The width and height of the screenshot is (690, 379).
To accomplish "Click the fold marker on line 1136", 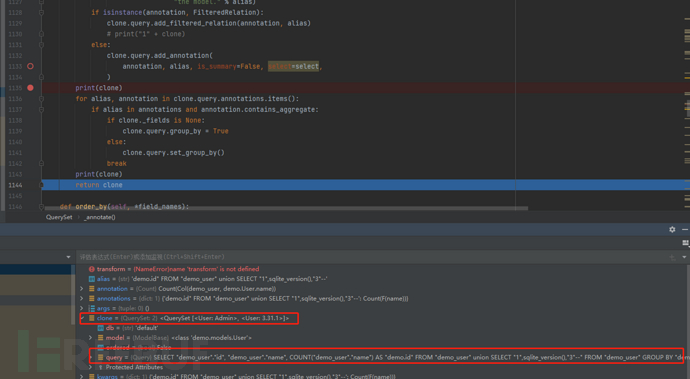I will (41, 99).
